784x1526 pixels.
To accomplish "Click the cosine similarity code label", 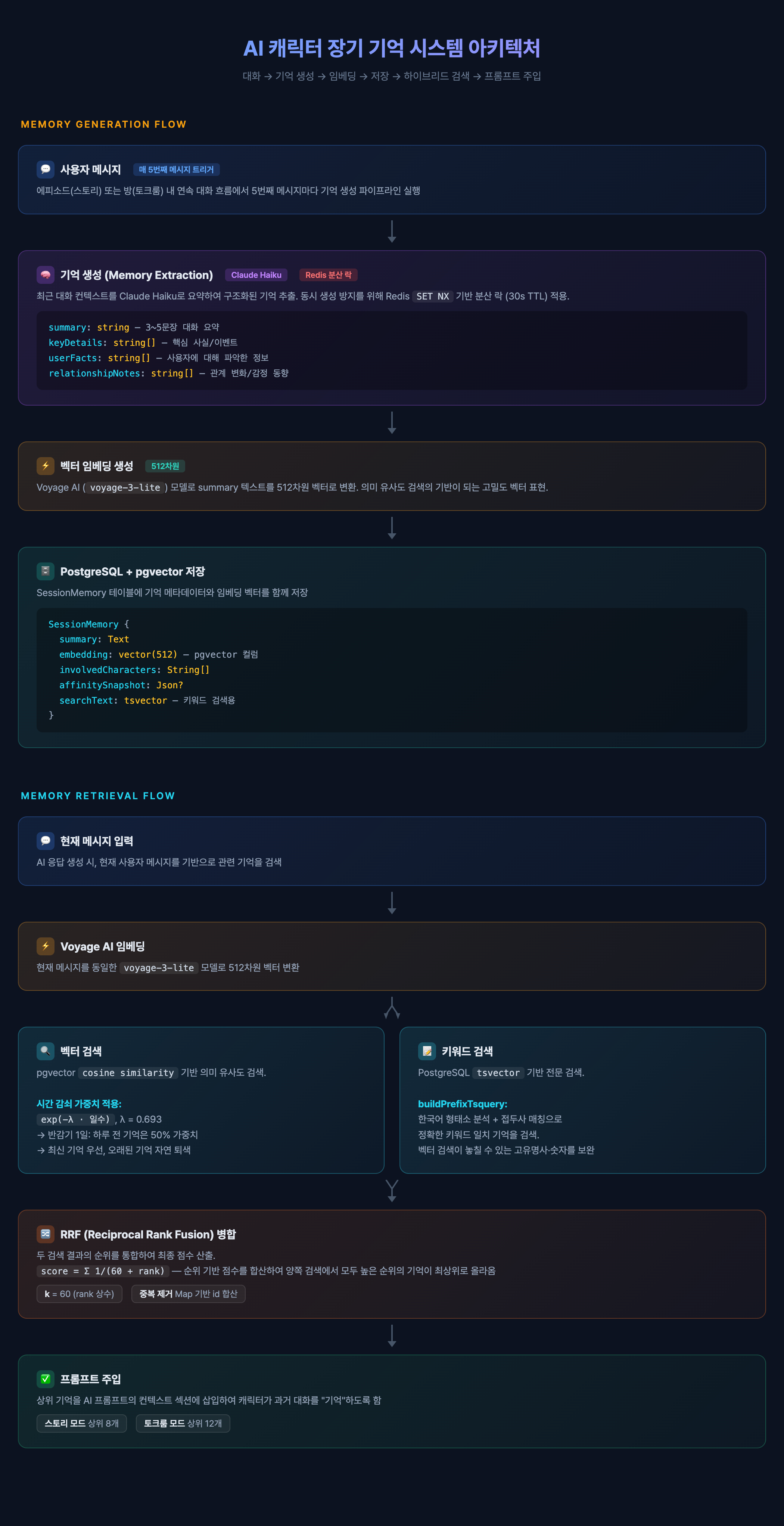I will (x=128, y=1073).
